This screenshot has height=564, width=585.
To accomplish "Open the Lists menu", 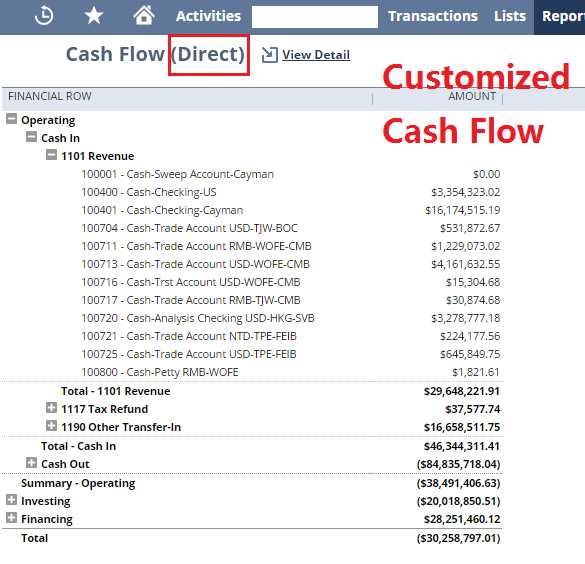I will 510,16.
